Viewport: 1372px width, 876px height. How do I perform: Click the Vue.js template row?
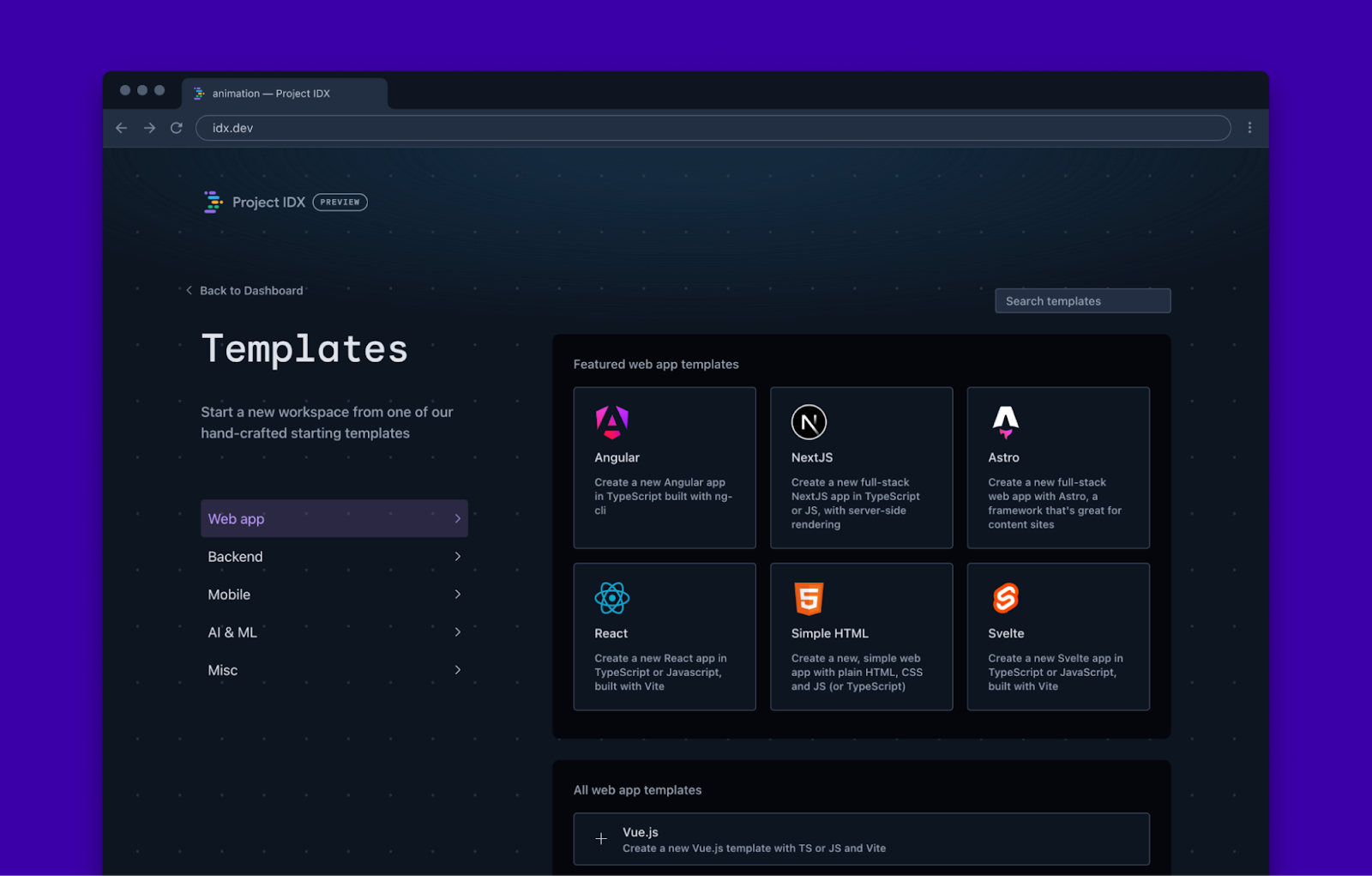(x=861, y=839)
